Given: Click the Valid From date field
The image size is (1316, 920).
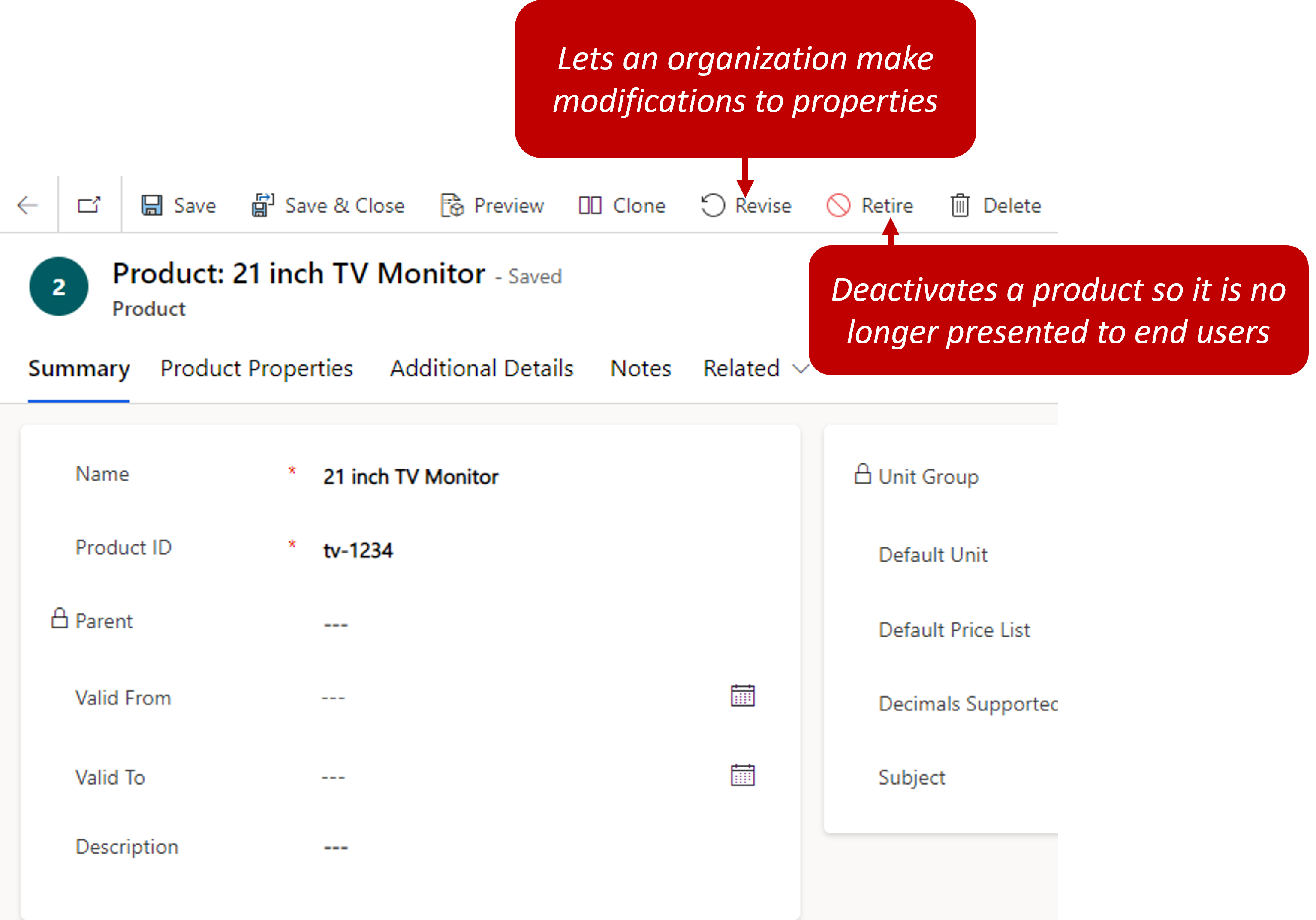Looking at the screenshot, I should tap(539, 698).
